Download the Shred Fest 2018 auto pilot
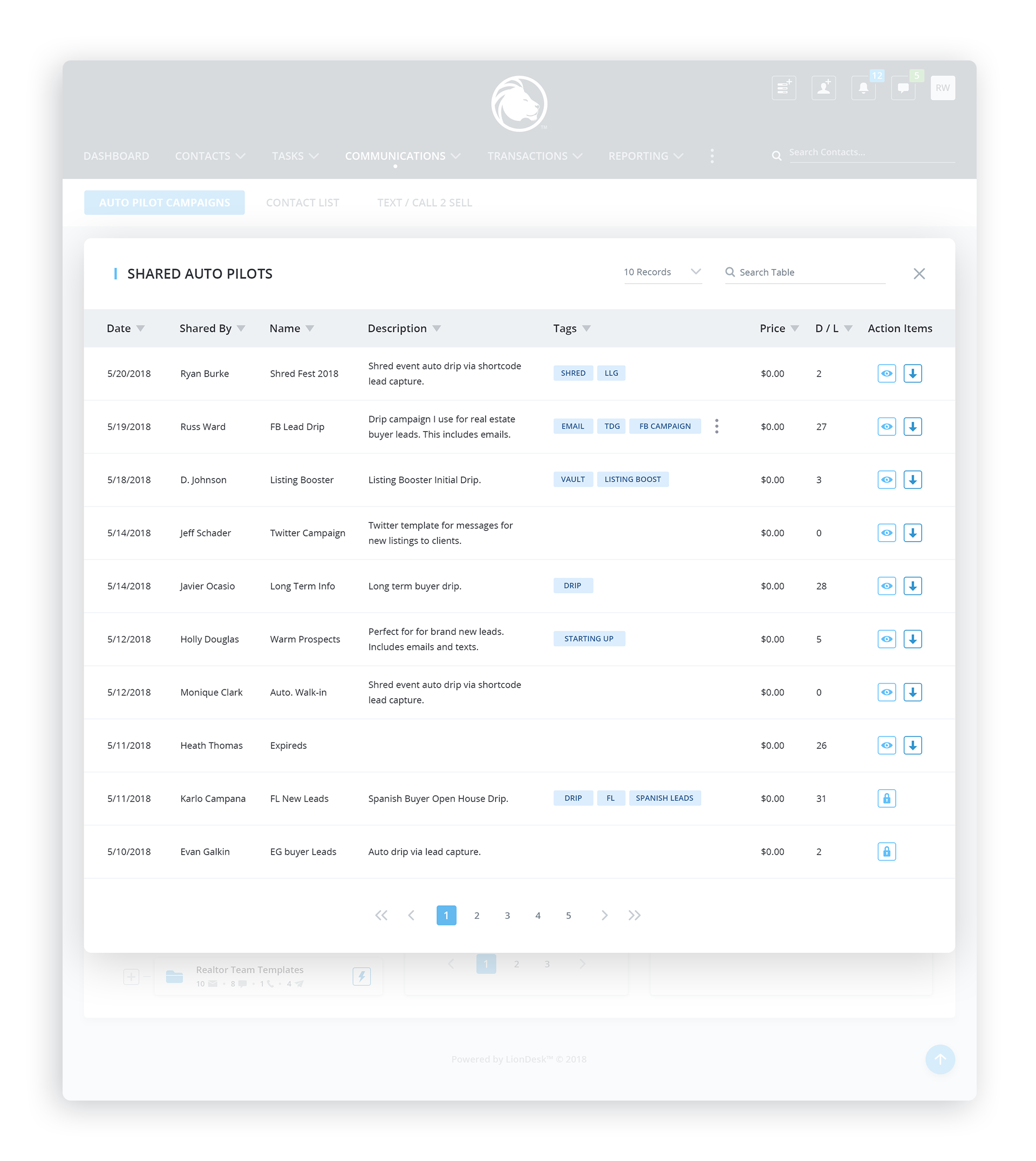 pyautogui.click(x=912, y=373)
